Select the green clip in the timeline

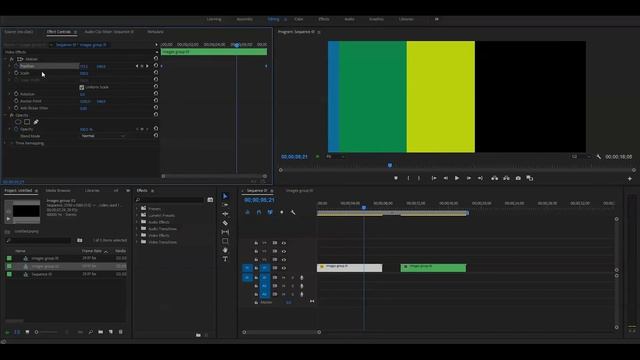pyautogui.click(x=433, y=268)
